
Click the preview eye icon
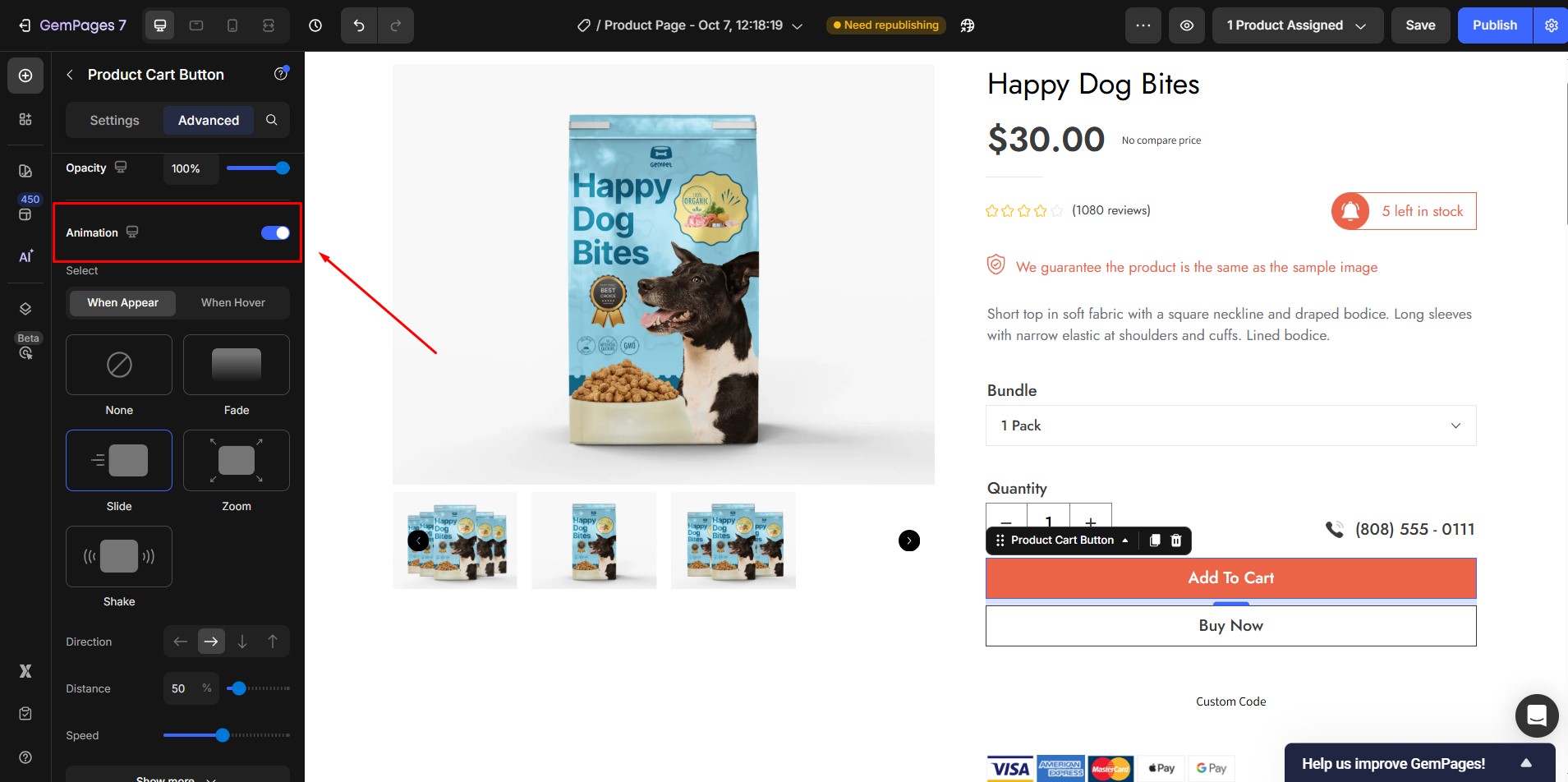click(1187, 25)
